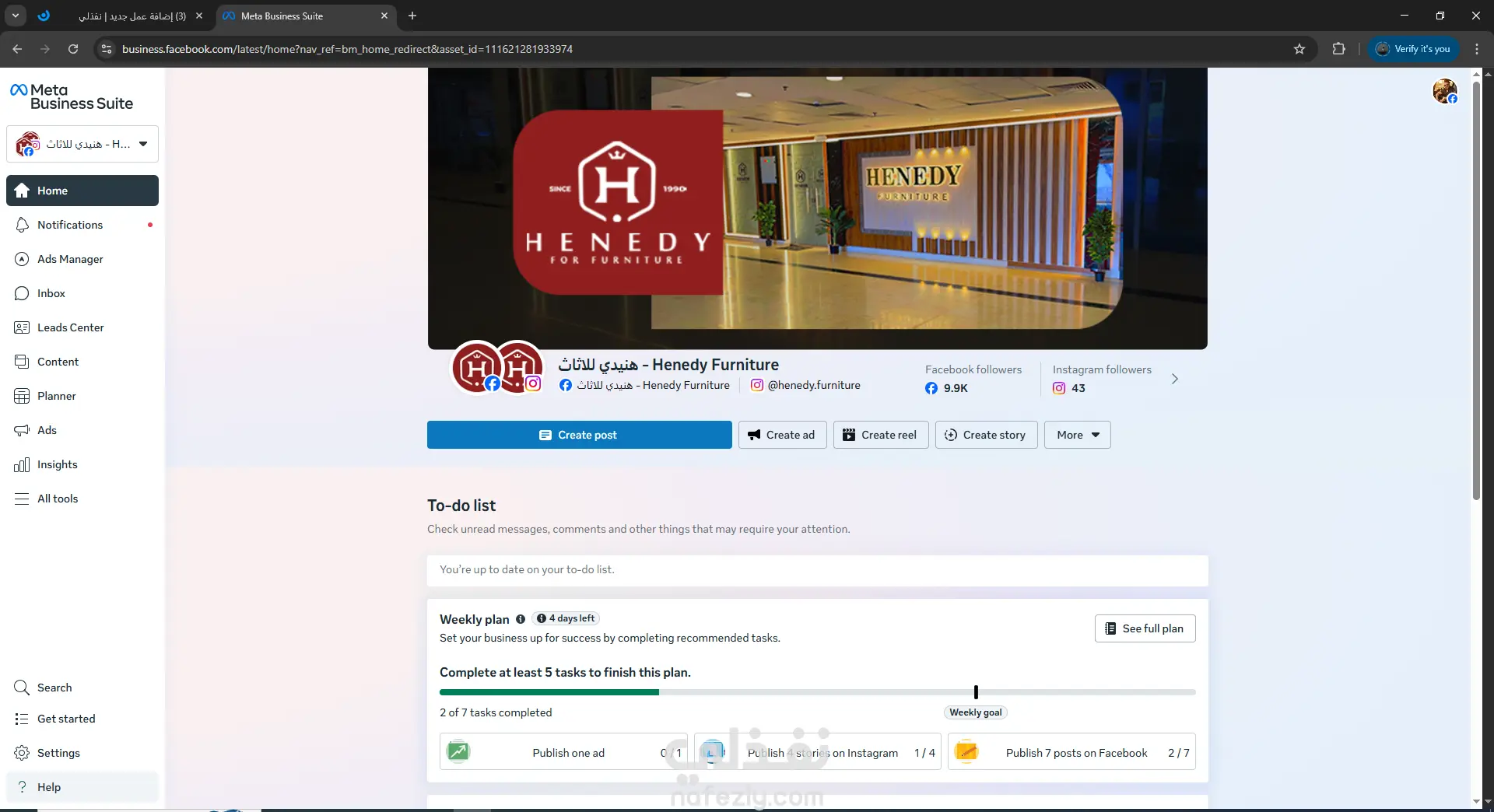Click the weekly plan progress bar

[817, 692]
